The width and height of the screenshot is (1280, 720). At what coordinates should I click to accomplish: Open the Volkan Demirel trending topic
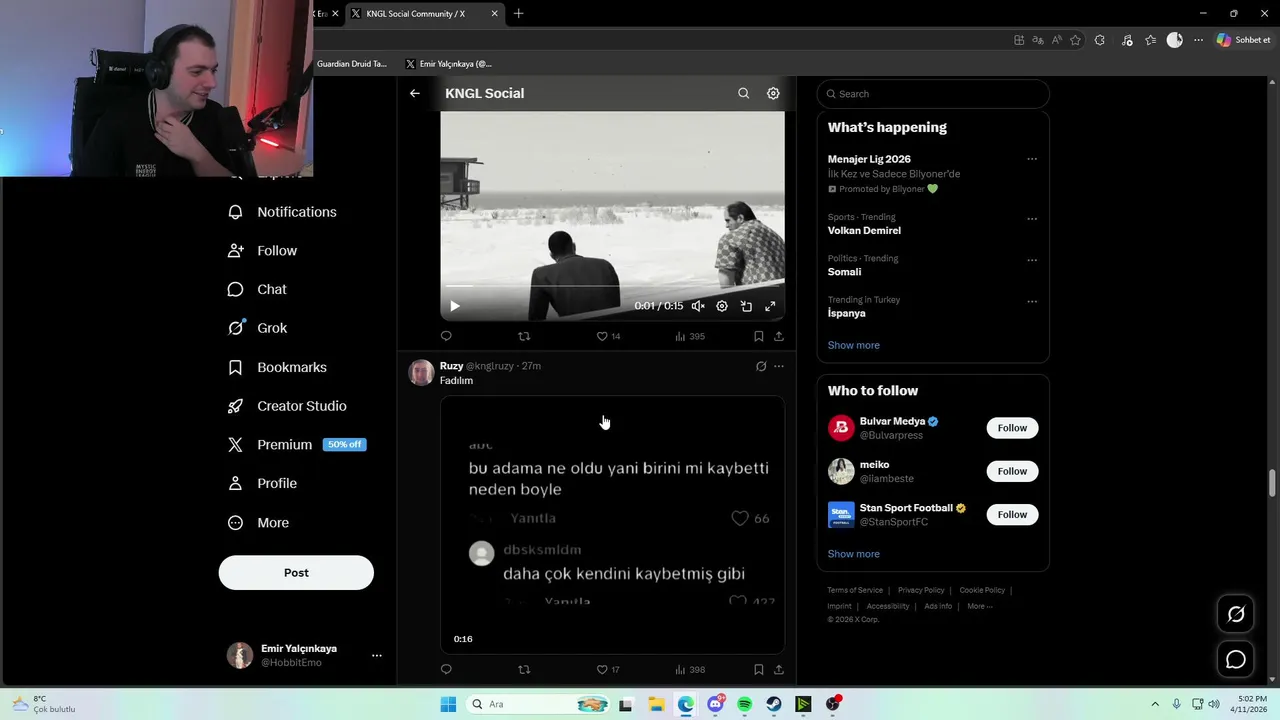(x=864, y=231)
